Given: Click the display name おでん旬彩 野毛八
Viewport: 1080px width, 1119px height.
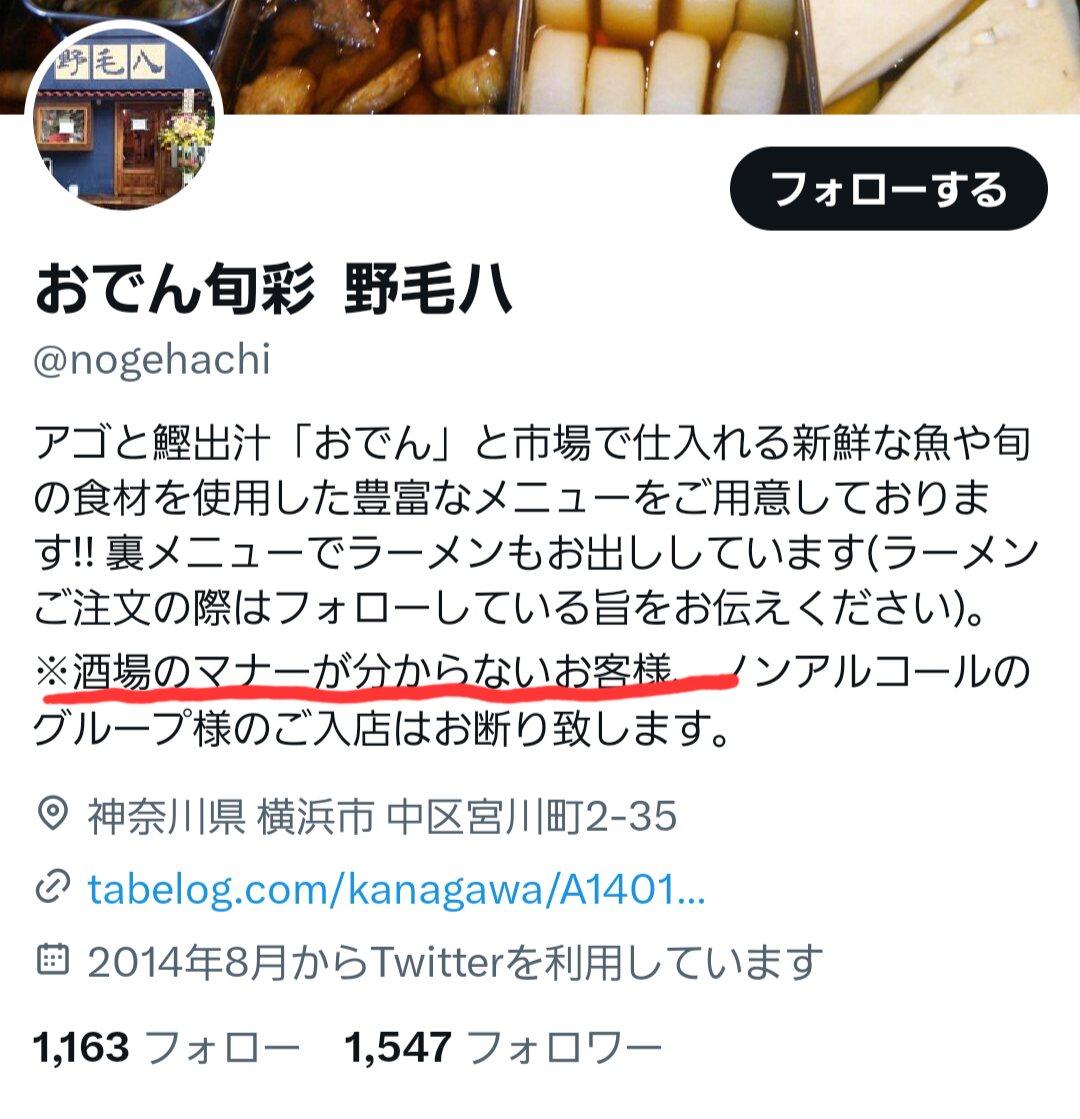Looking at the screenshot, I should [x=273, y=289].
